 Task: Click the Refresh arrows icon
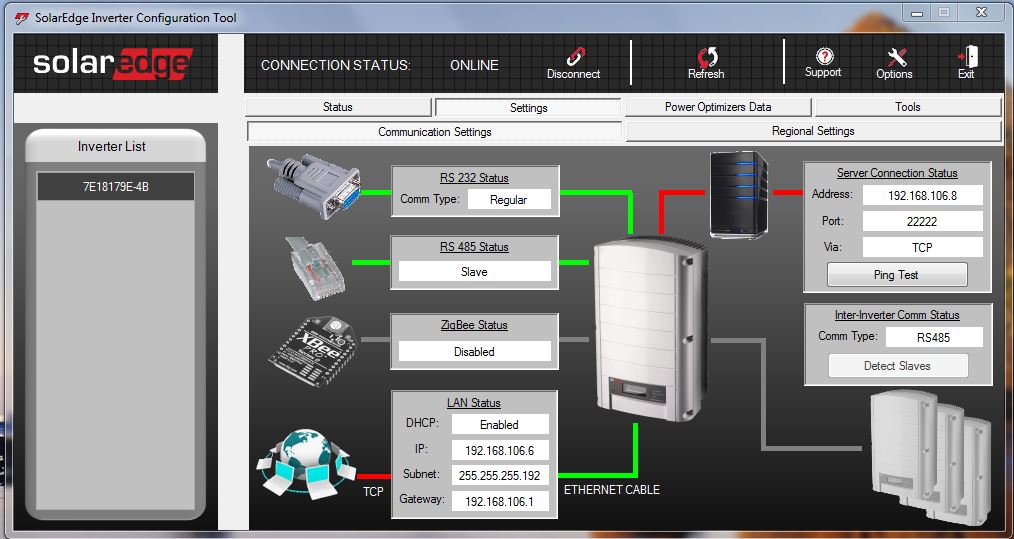pos(706,56)
